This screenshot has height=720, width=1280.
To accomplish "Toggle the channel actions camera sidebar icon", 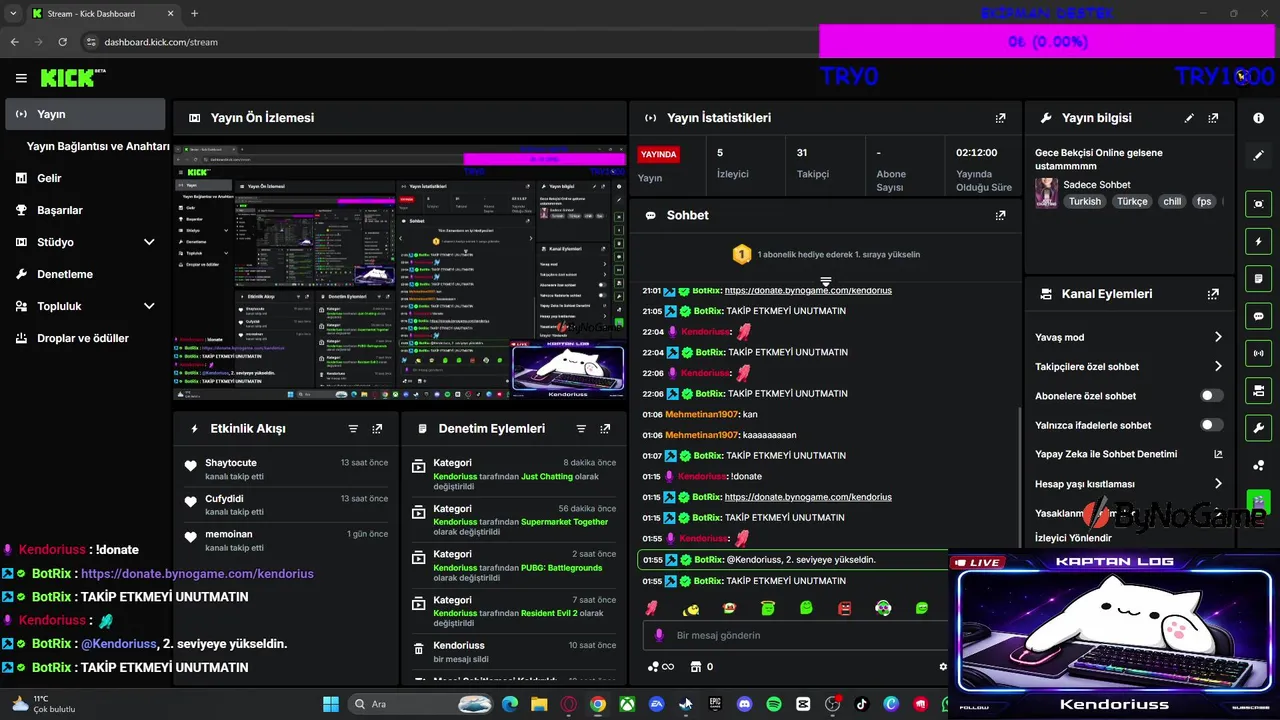I will (x=1259, y=390).
